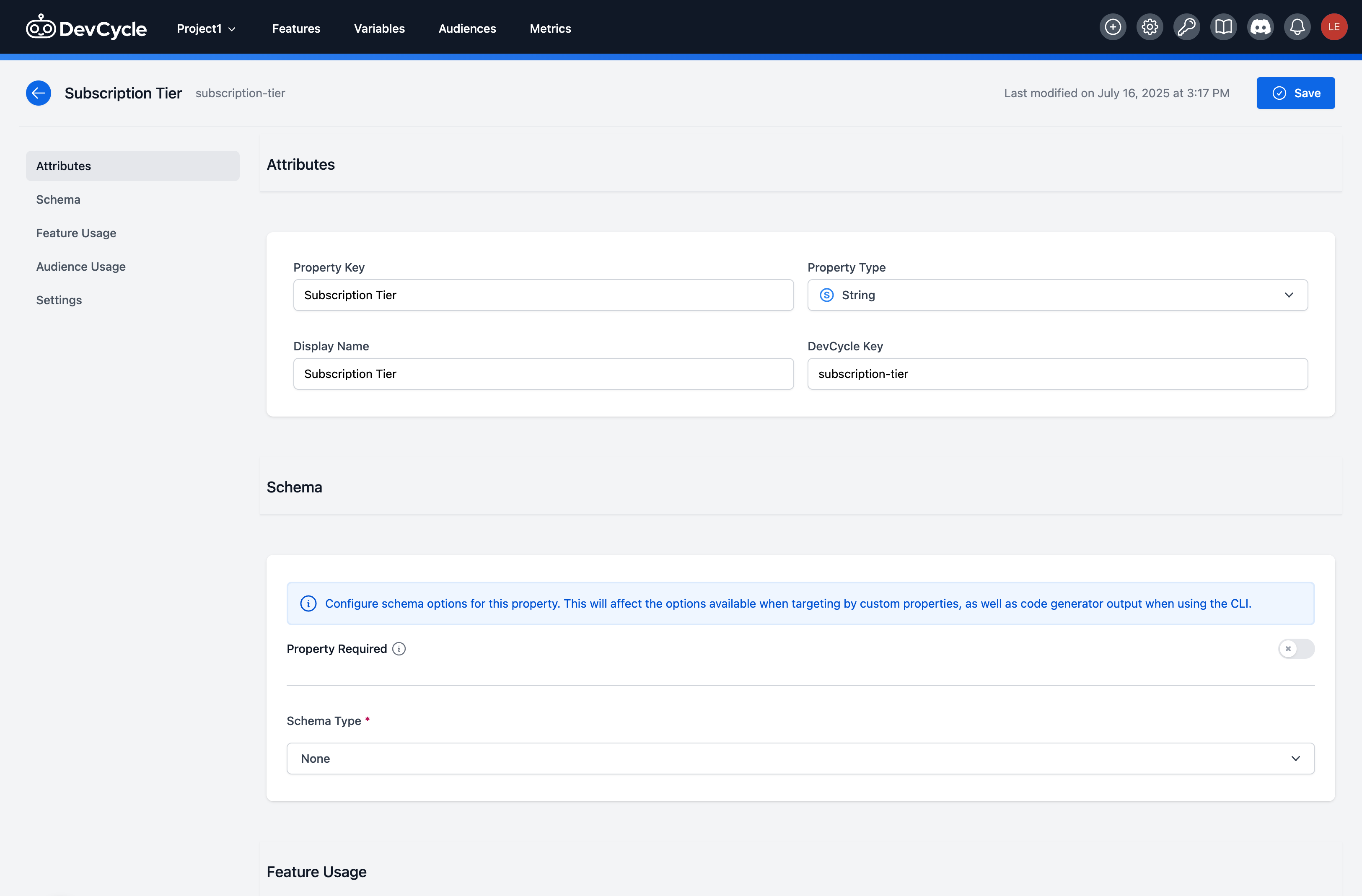Click the Discord icon
This screenshot has width=1362, height=896.
pos(1260,26)
